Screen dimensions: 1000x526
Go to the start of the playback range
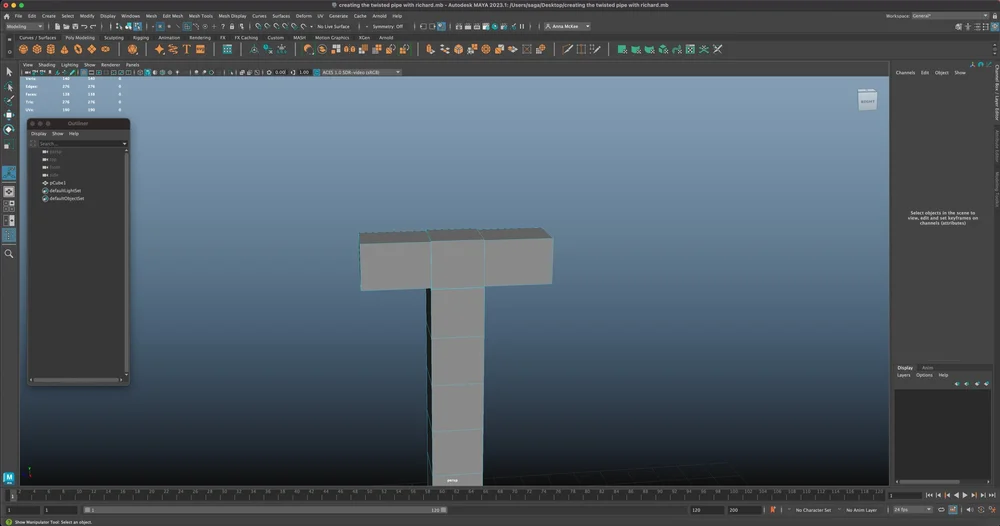pos(929,495)
